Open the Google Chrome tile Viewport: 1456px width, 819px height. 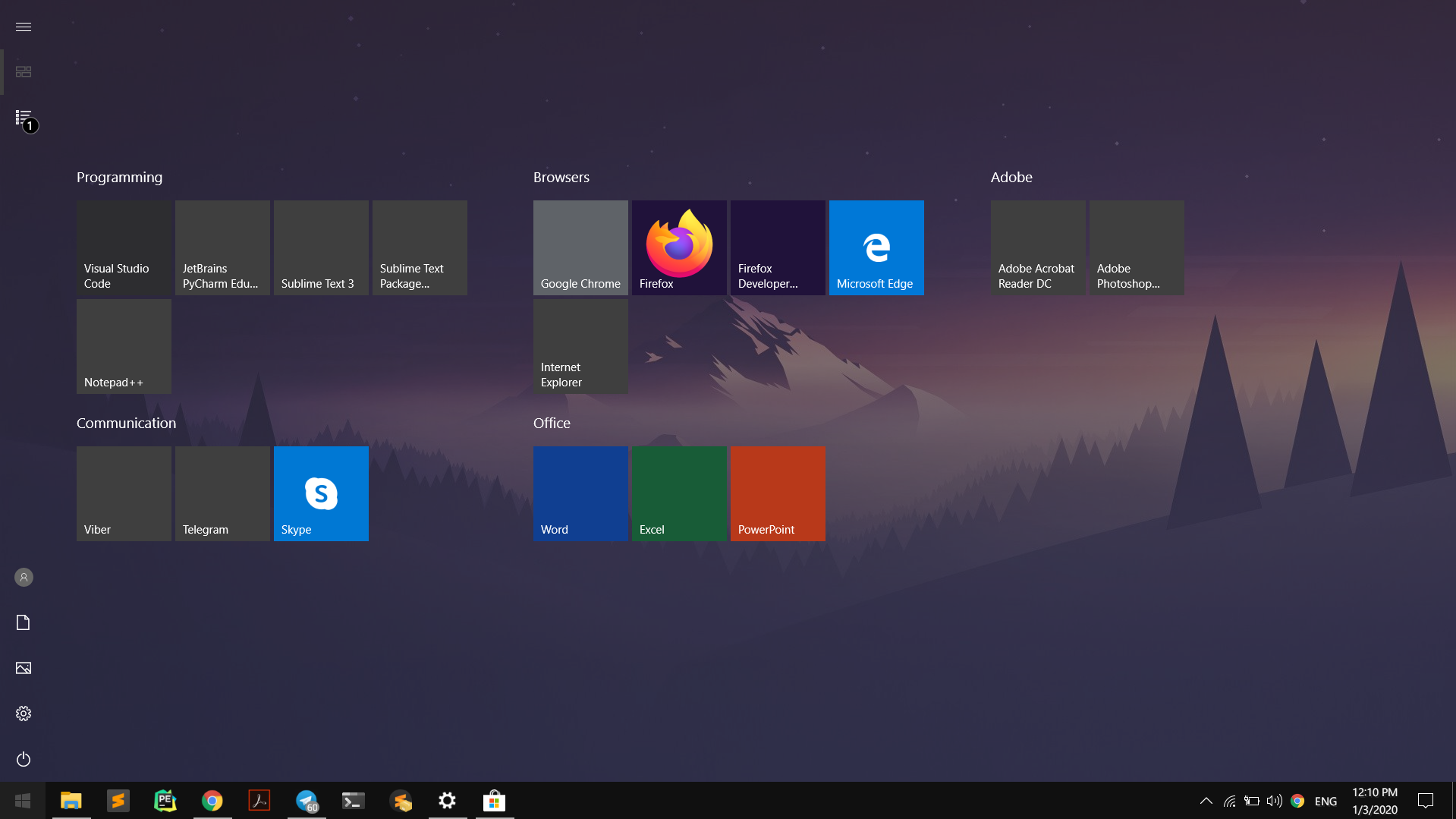pyautogui.click(x=580, y=247)
